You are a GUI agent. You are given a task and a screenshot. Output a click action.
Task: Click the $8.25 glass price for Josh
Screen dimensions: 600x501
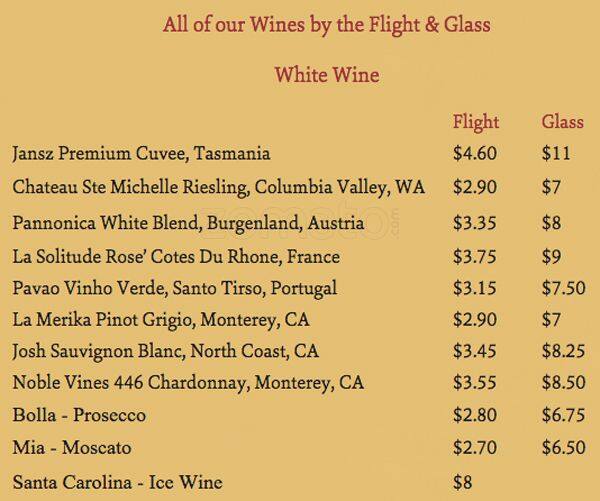[x=563, y=351]
